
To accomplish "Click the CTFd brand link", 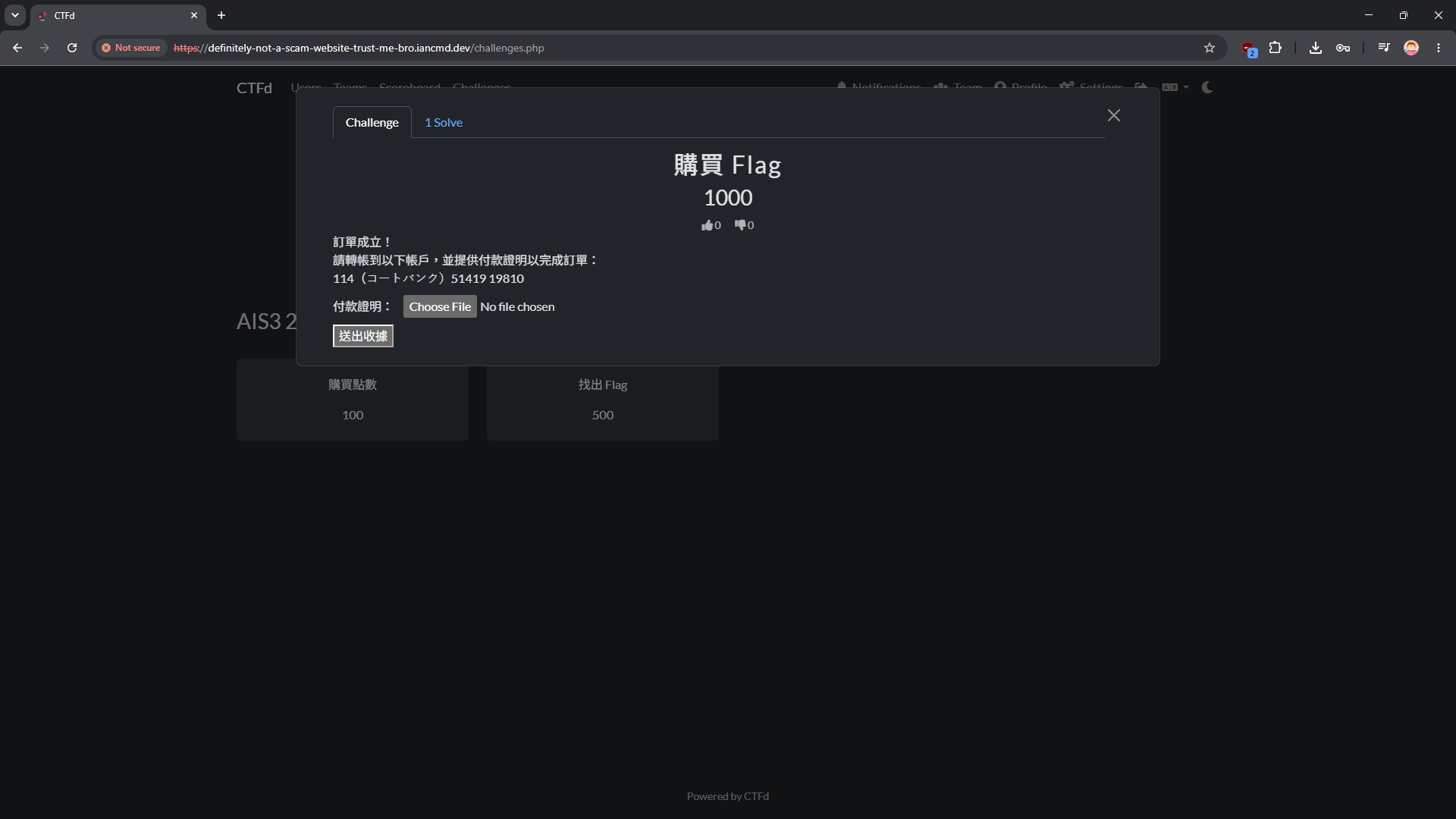I will click(254, 88).
